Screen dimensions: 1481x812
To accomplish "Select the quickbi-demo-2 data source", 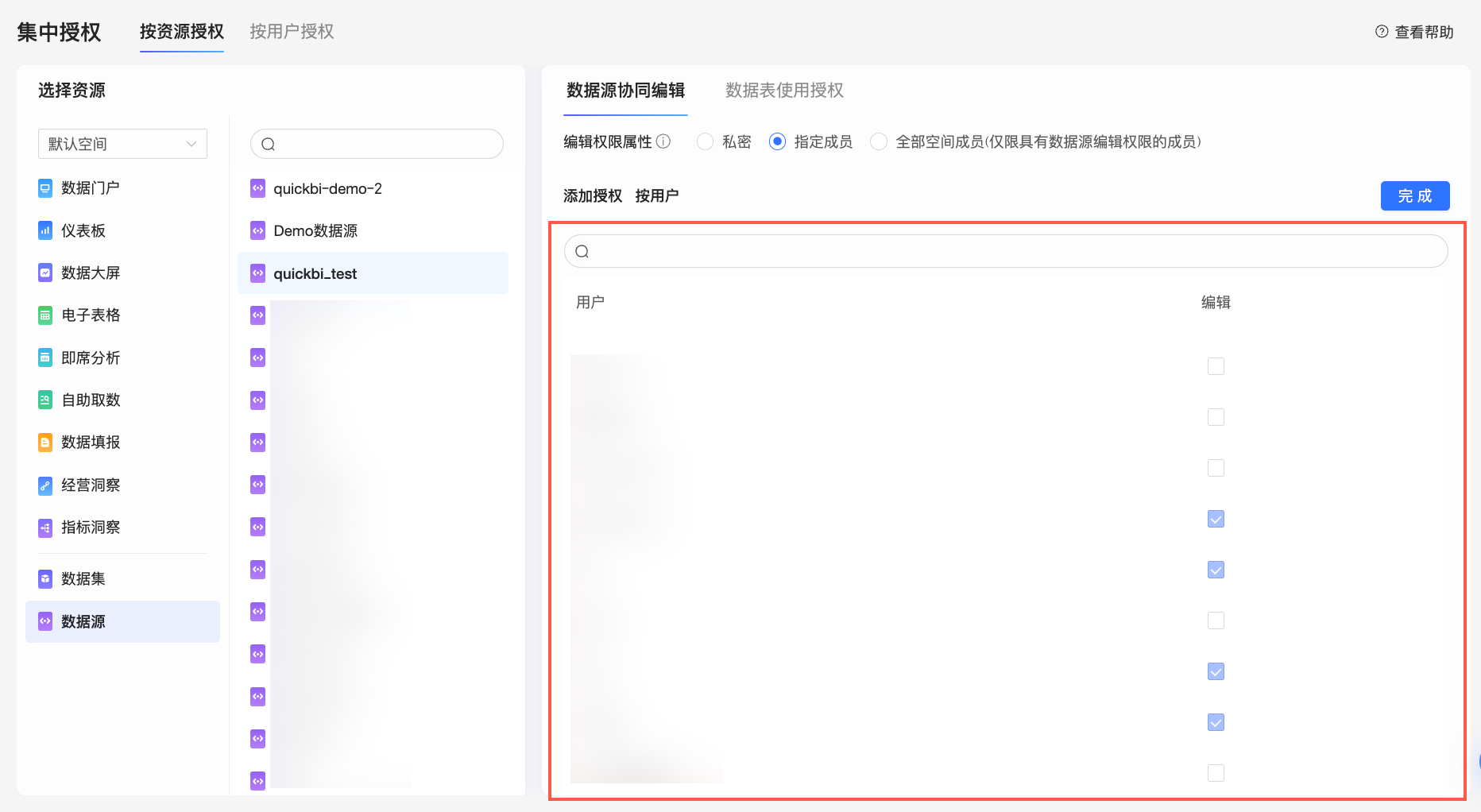I will 373,188.
